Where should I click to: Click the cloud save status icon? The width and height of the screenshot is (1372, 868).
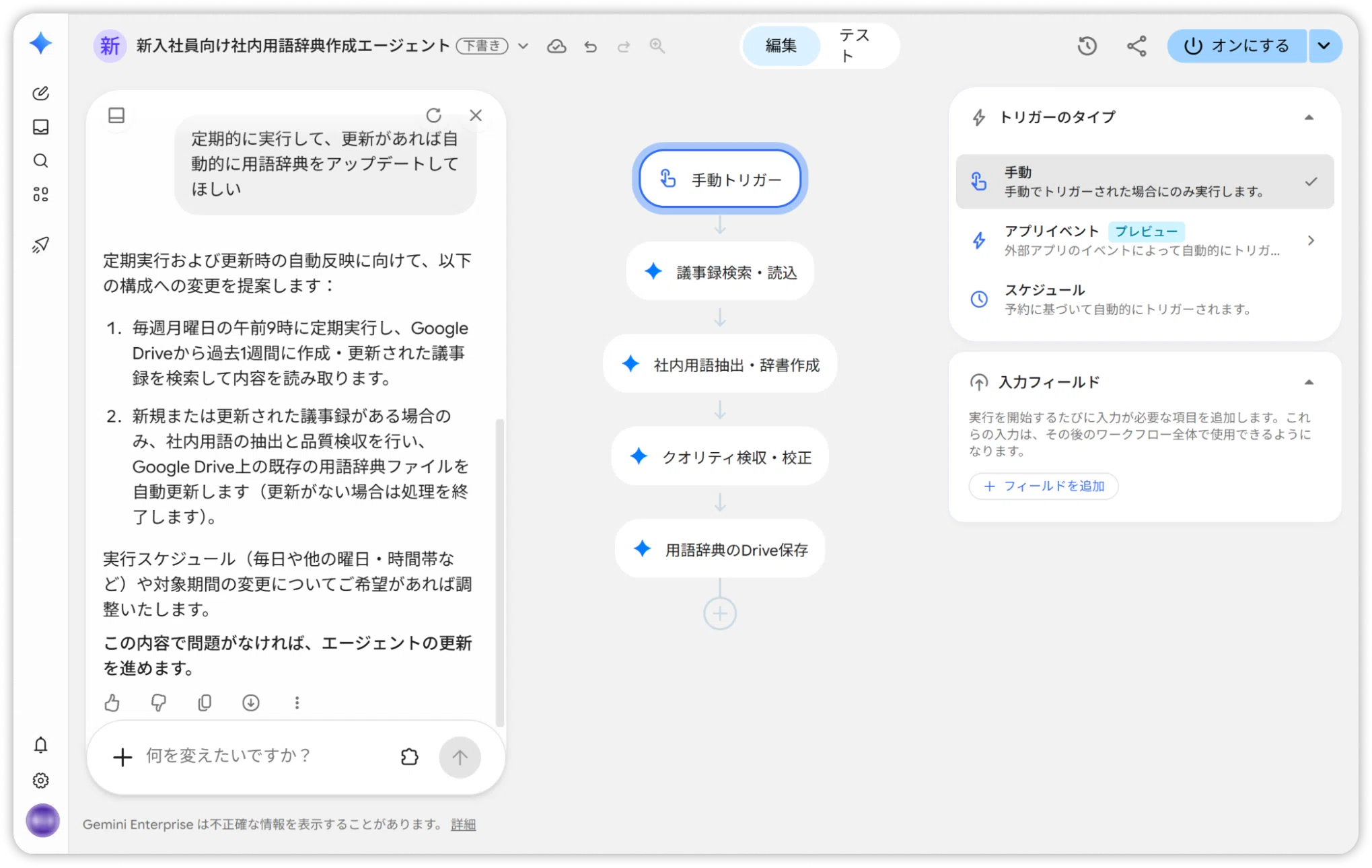[x=556, y=46]
